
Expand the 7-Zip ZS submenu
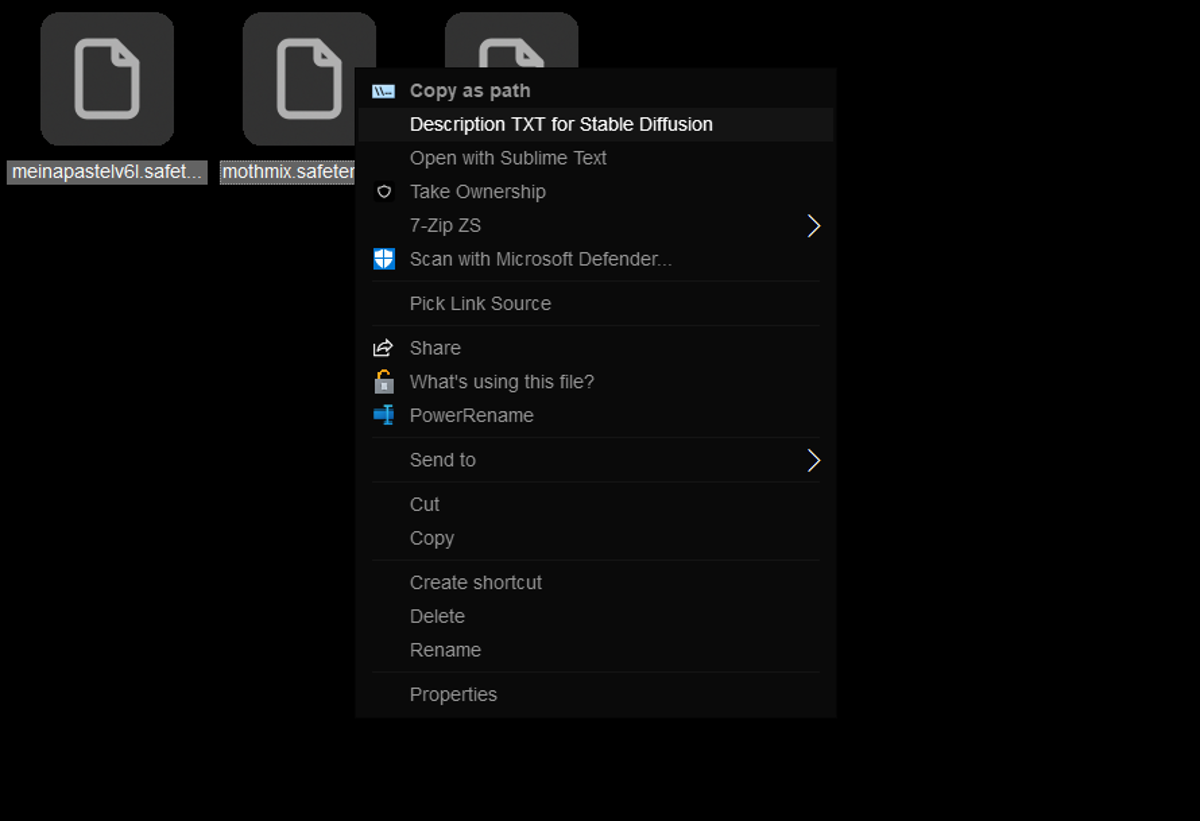click(814, 225)
